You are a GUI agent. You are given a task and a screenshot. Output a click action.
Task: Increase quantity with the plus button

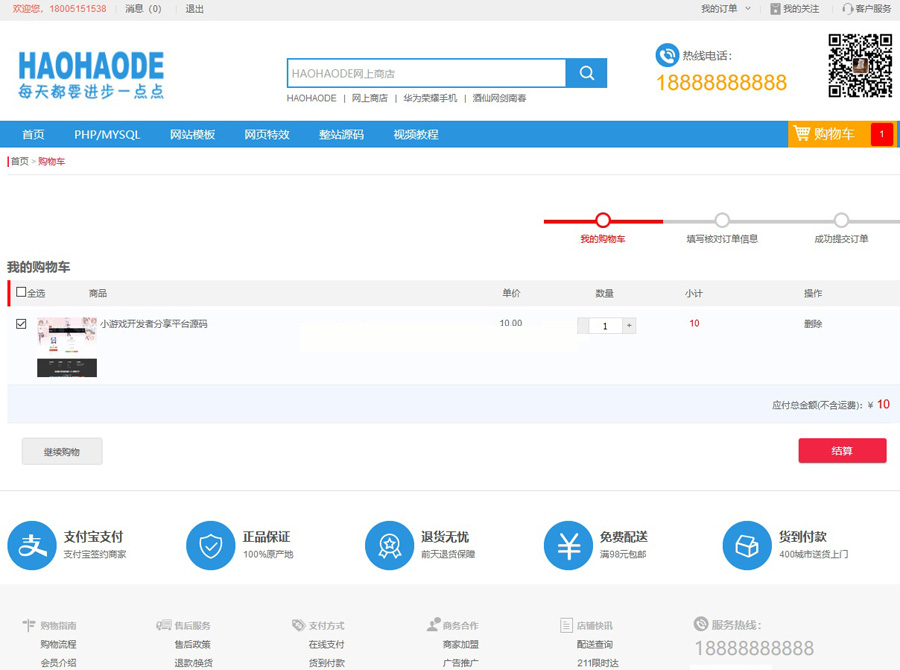point(629,326)
